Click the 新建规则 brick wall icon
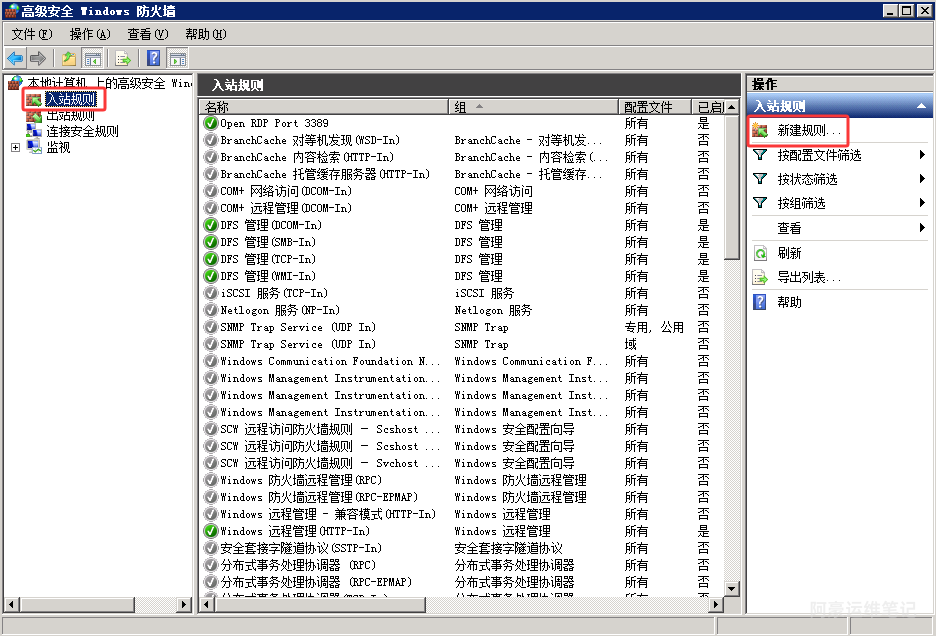Screen dimensions: 936x636 [760, 130]
